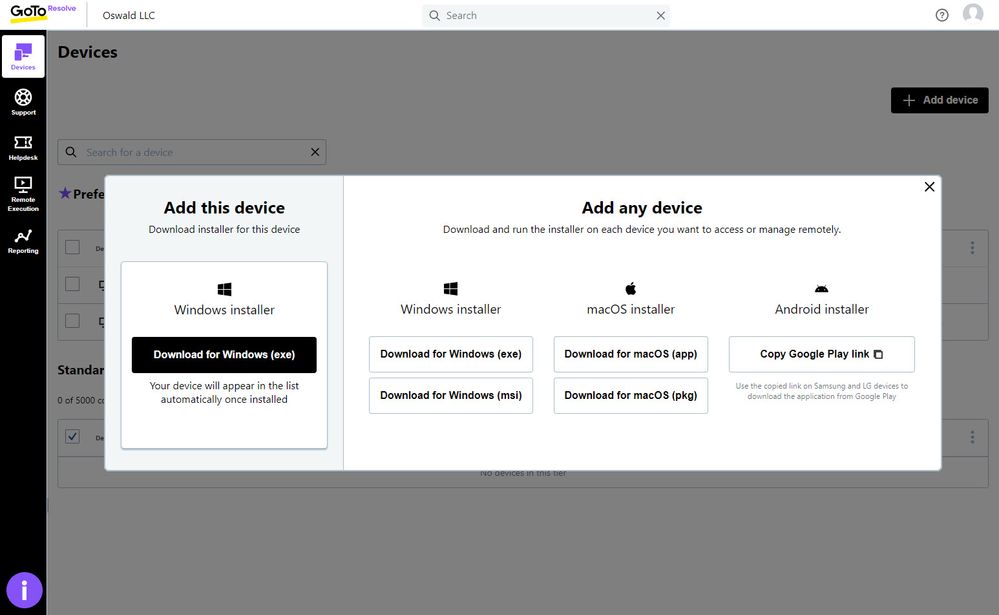Click the Add this device heading
This screenshot has width=999, height=615.
pos(224,208)
